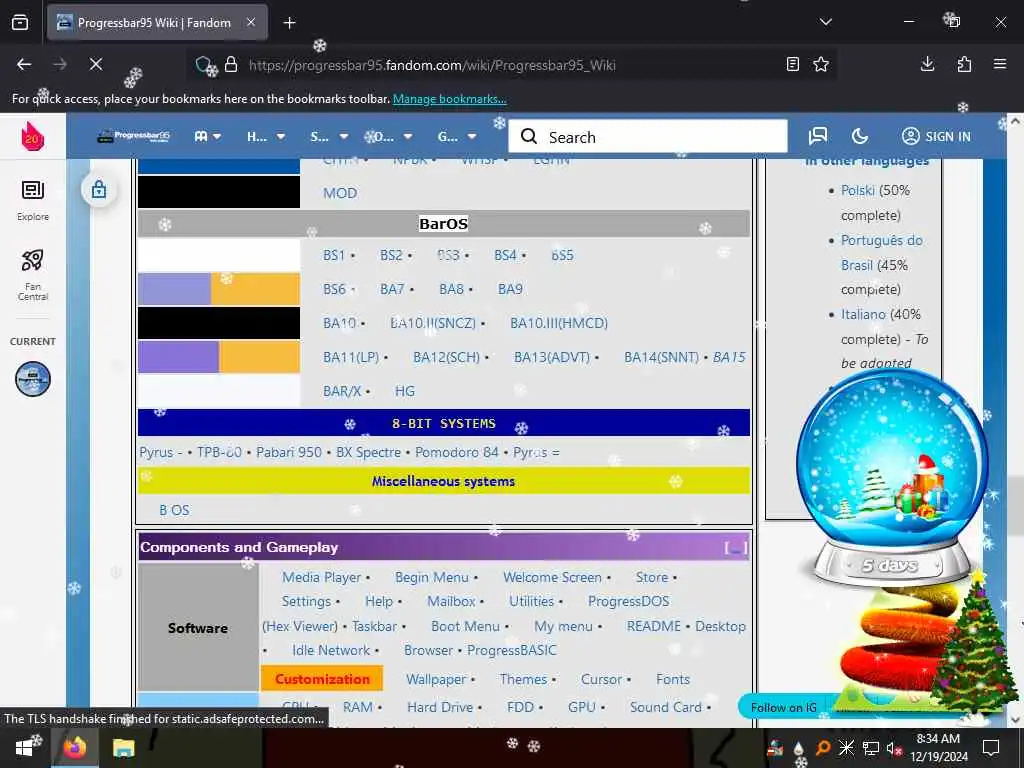Open the B OS link
1024x768 pixels.
click(174, 510)
